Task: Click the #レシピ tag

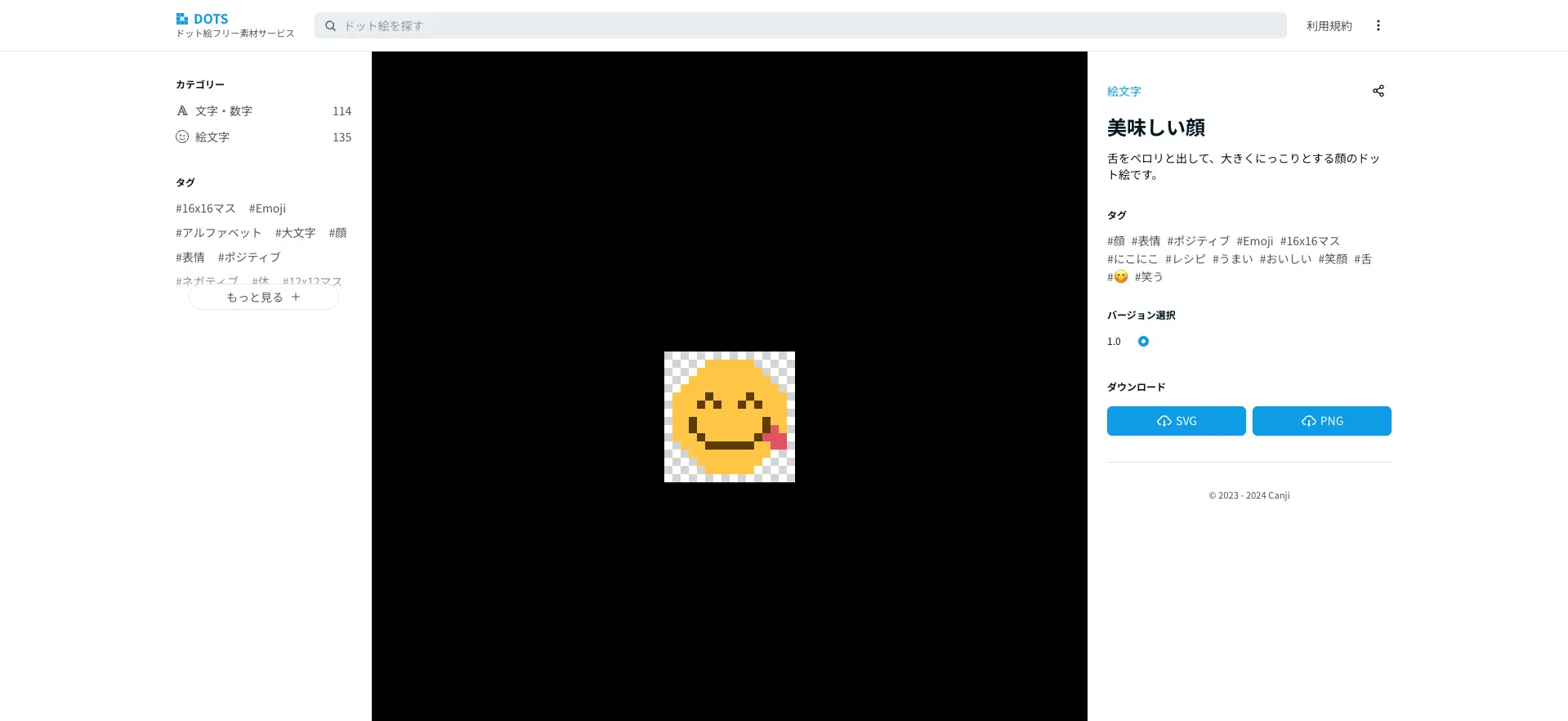Action: (1185, 259)
